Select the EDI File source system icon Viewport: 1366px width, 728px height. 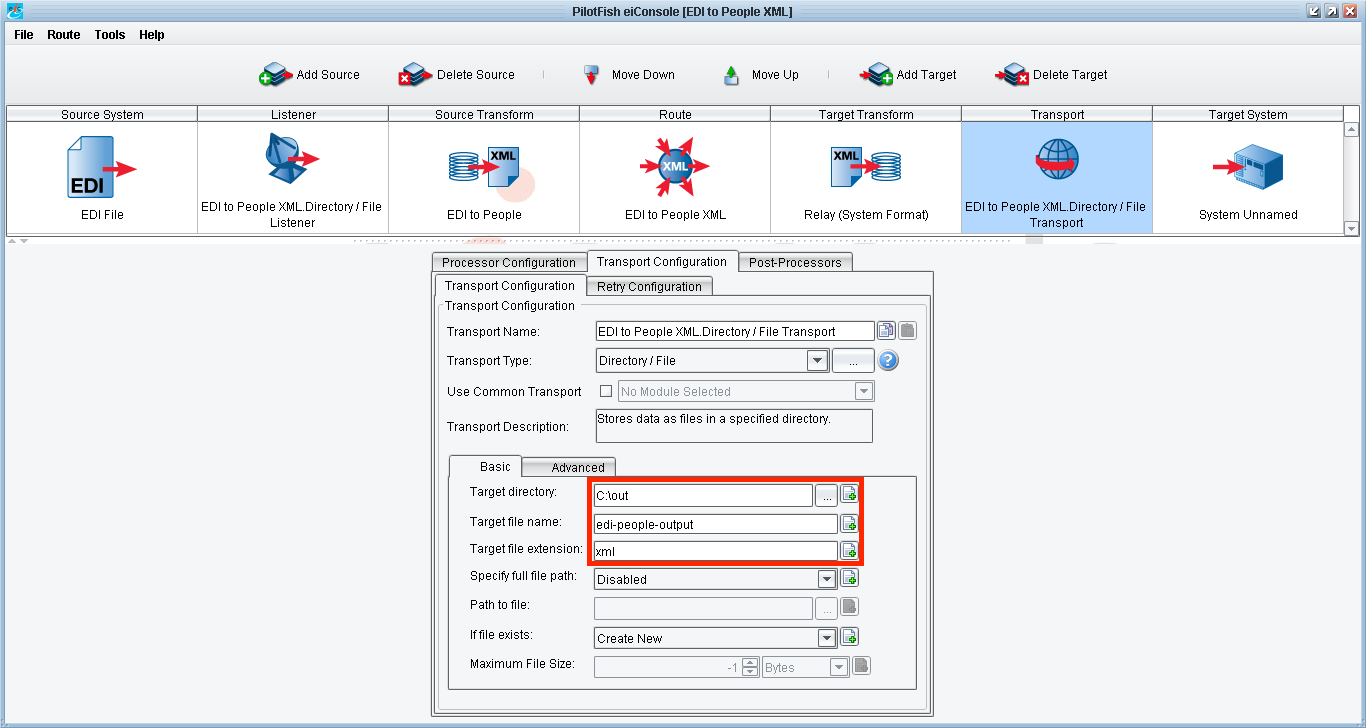pos(102,168)
